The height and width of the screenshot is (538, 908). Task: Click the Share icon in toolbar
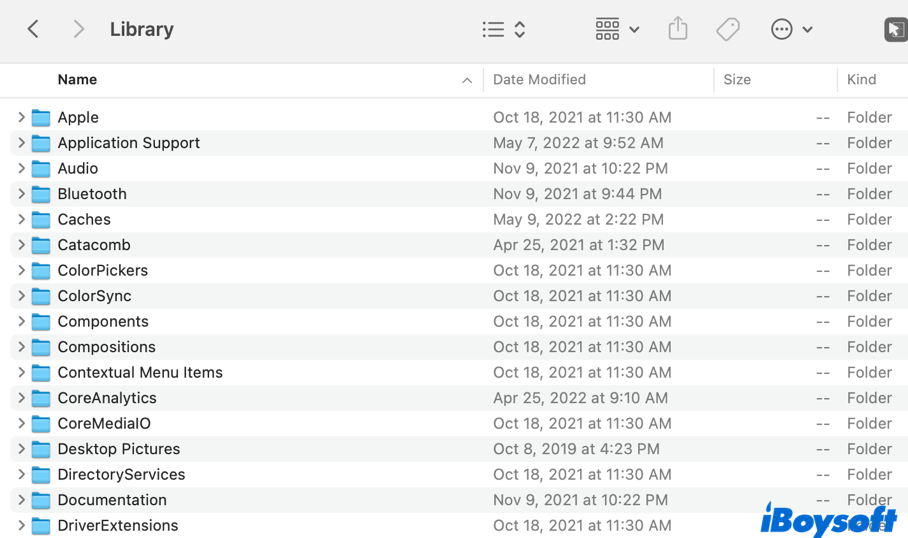click(678, 29)
